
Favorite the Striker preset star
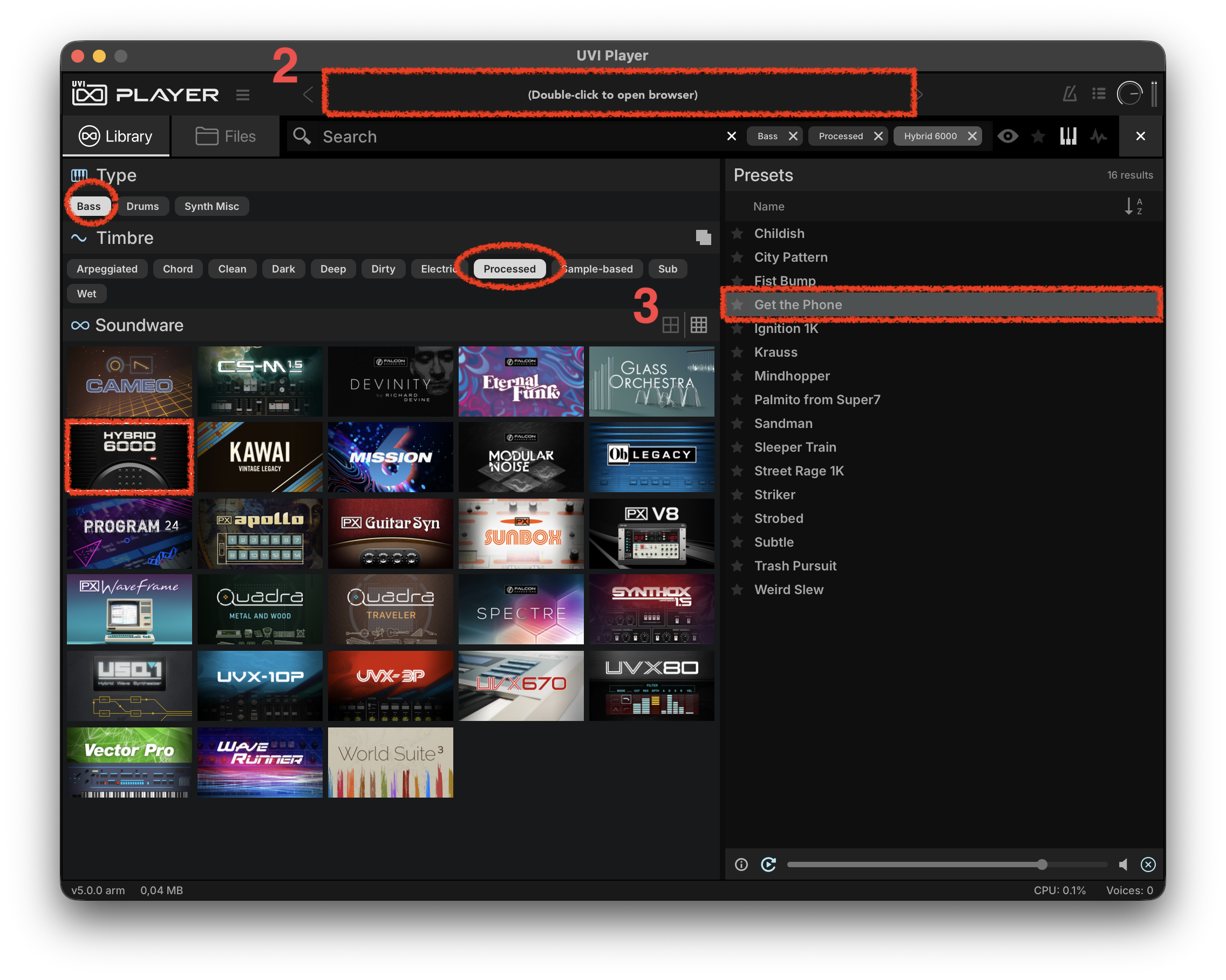[x=738, y=495]
